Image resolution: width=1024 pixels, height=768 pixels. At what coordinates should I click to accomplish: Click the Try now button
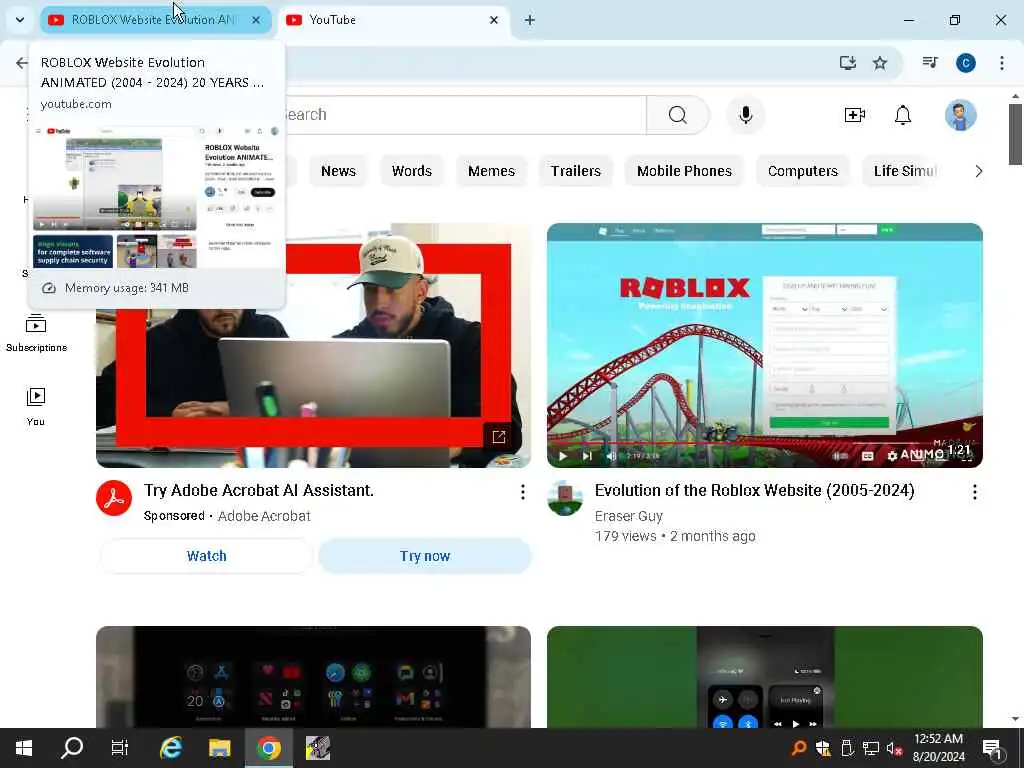[424, 556]
